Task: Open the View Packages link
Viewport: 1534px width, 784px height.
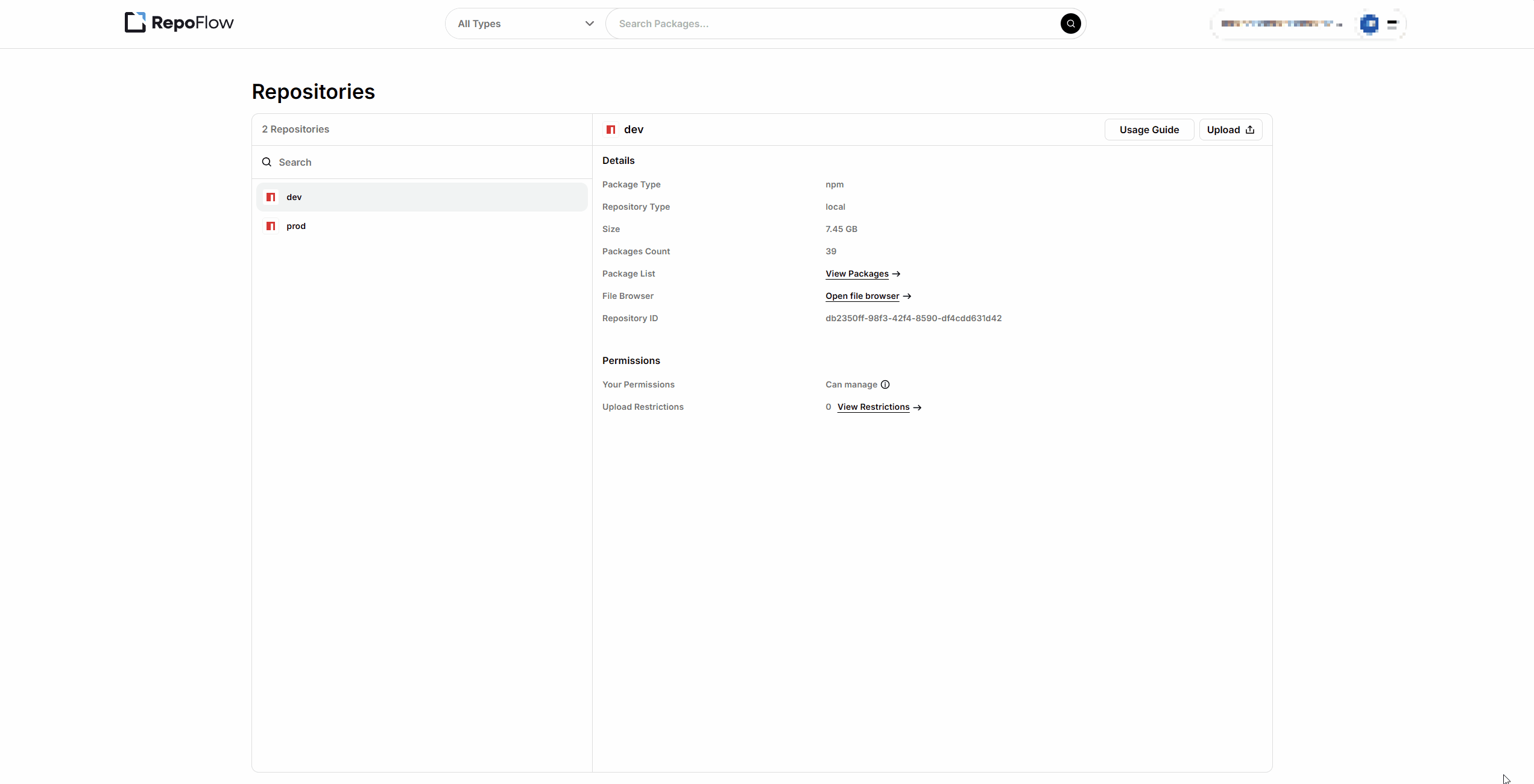Action: pos(862,274)
